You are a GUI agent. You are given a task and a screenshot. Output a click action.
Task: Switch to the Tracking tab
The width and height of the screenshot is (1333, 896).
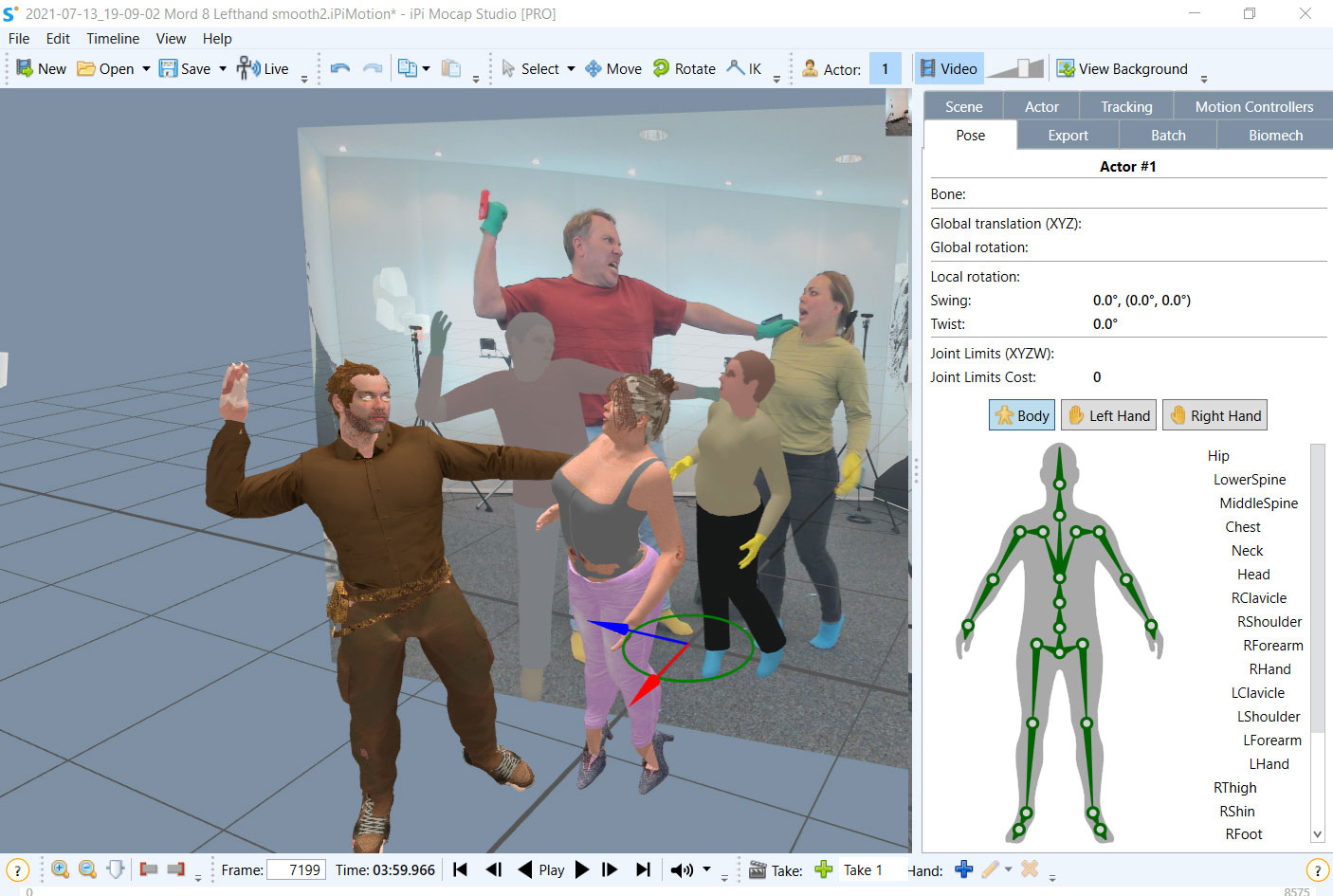[x=1126, y=107]
